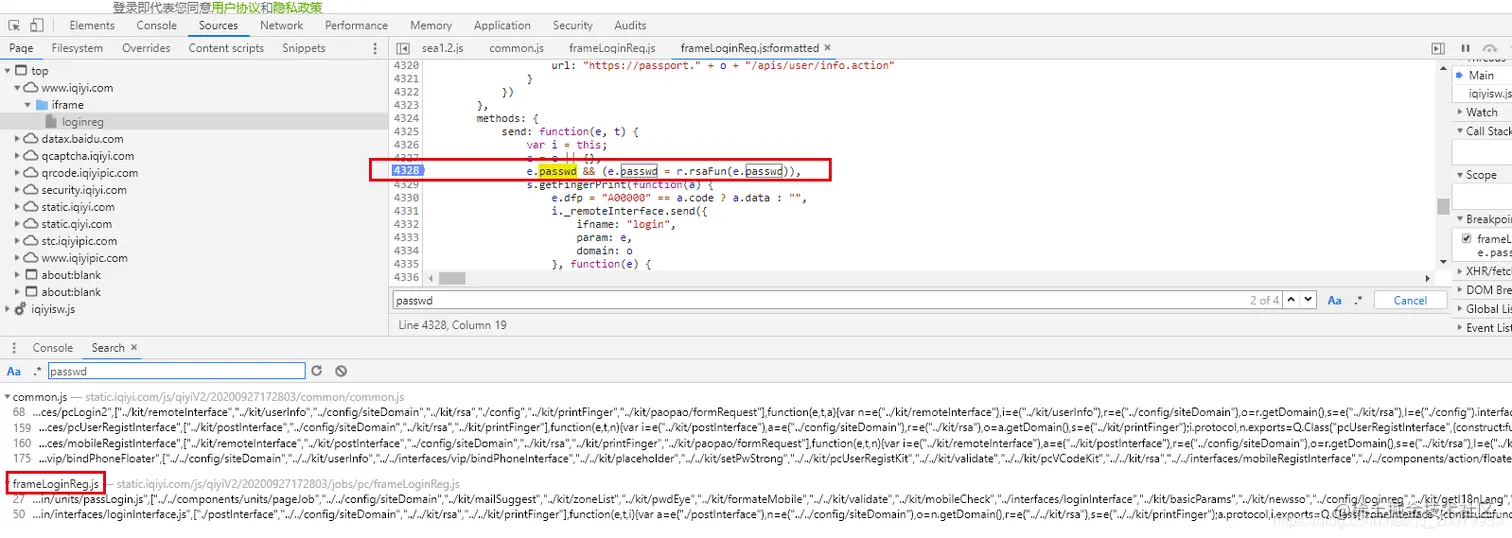Select the Filesystem navigator tab
1512x538 pixels.
(x=77, y=48)
